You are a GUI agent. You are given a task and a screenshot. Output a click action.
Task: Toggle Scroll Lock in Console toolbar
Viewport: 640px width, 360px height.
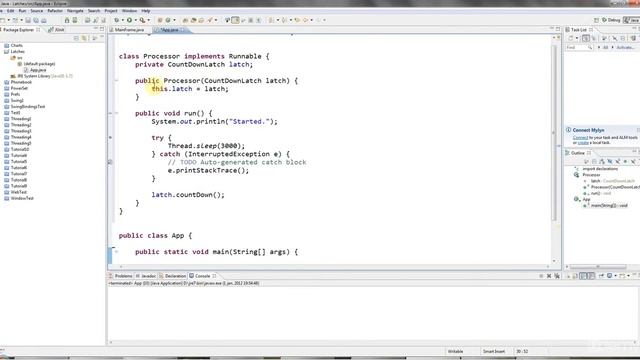click(x=576, y=276)
